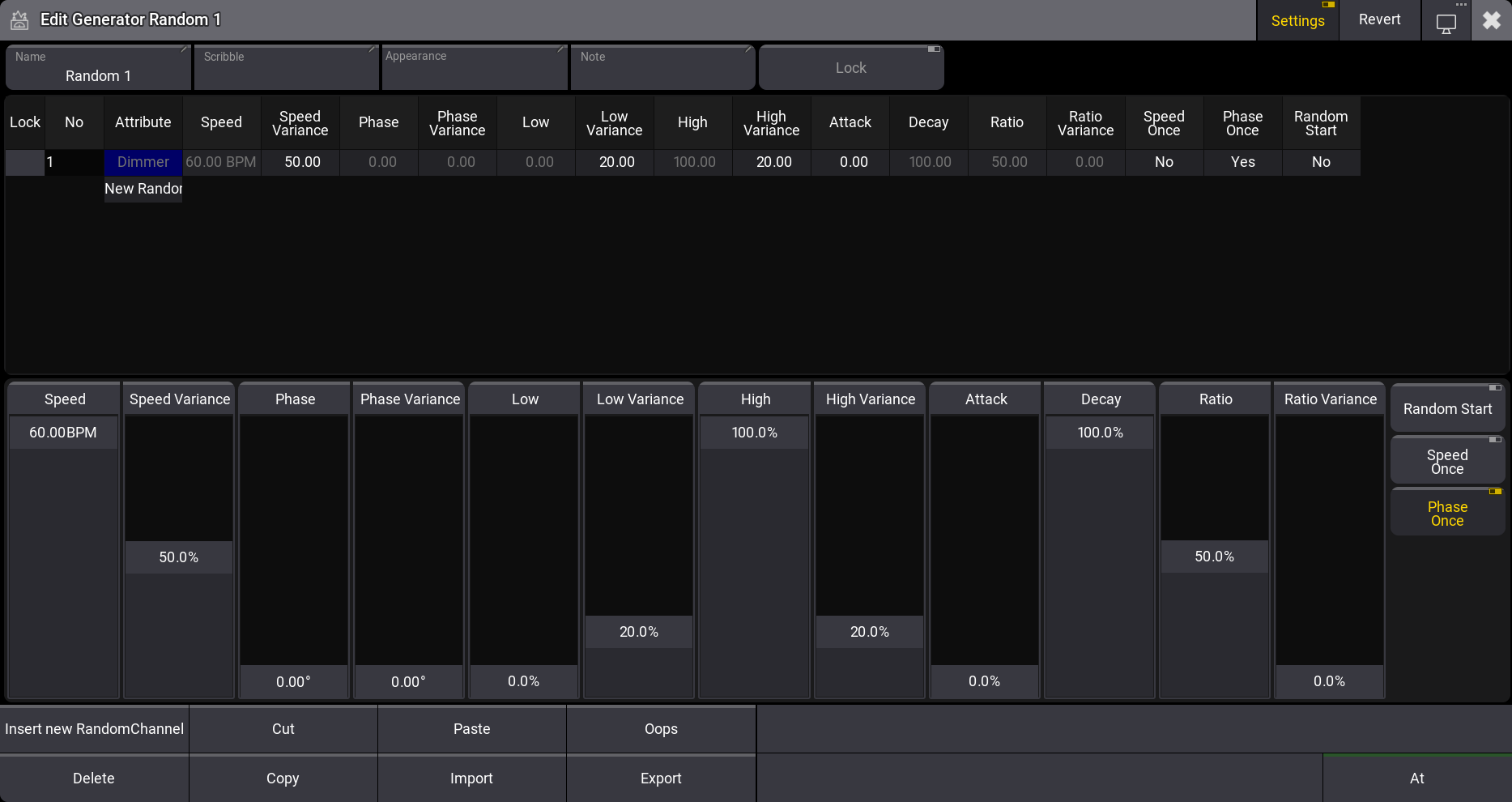
Task: Adjust the Speed Variance fader at 50.0%
Action: (179, 557)
